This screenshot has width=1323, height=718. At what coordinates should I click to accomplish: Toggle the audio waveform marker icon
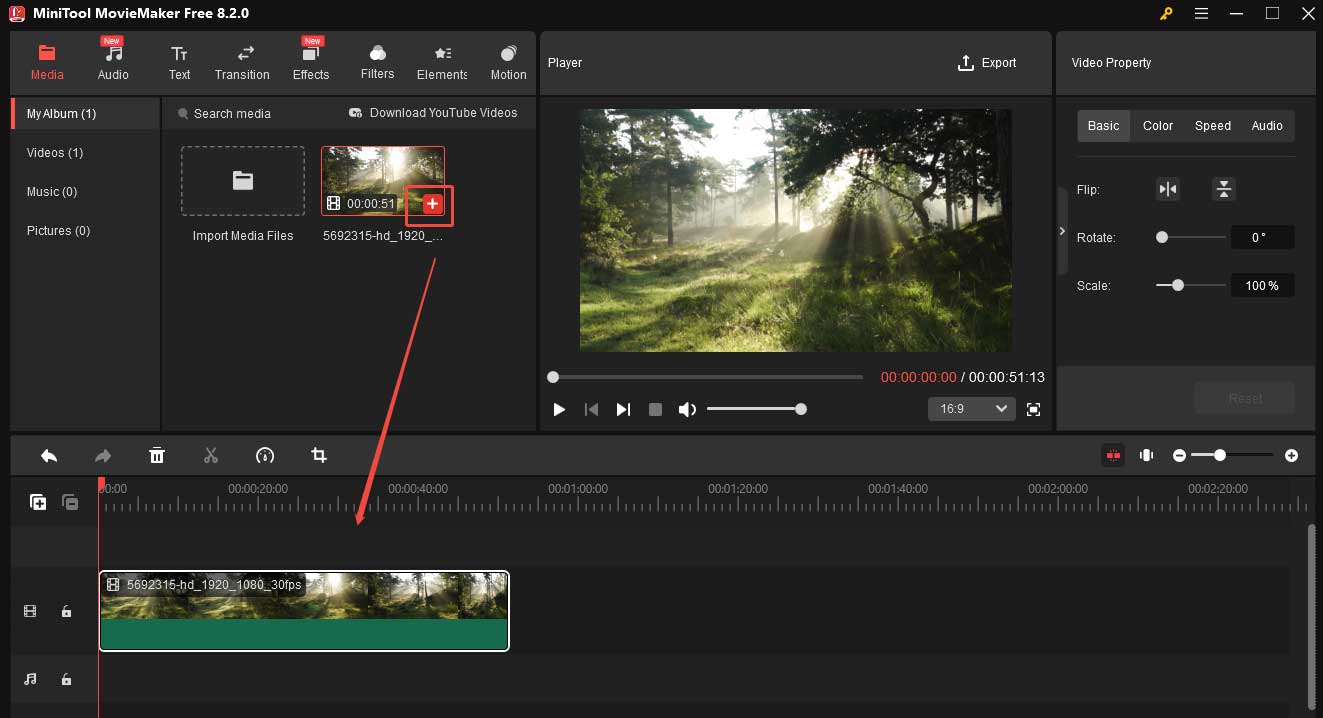point(1146,455)
